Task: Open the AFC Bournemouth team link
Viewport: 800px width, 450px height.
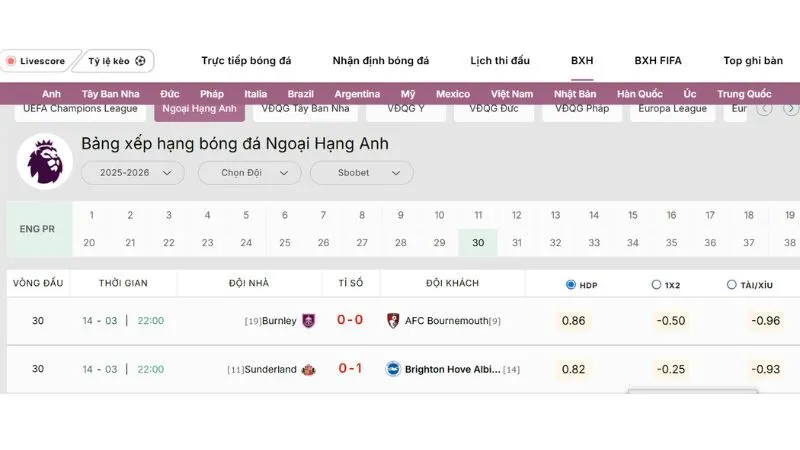Action: coord(446,321)
